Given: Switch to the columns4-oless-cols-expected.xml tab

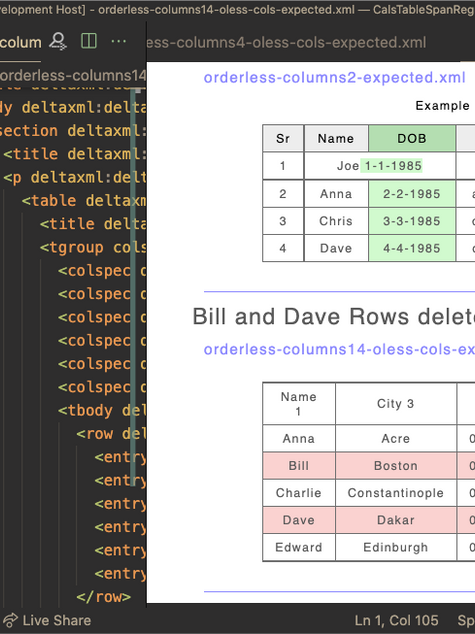Looking at the screenshot, I should (x=286, y=42).
